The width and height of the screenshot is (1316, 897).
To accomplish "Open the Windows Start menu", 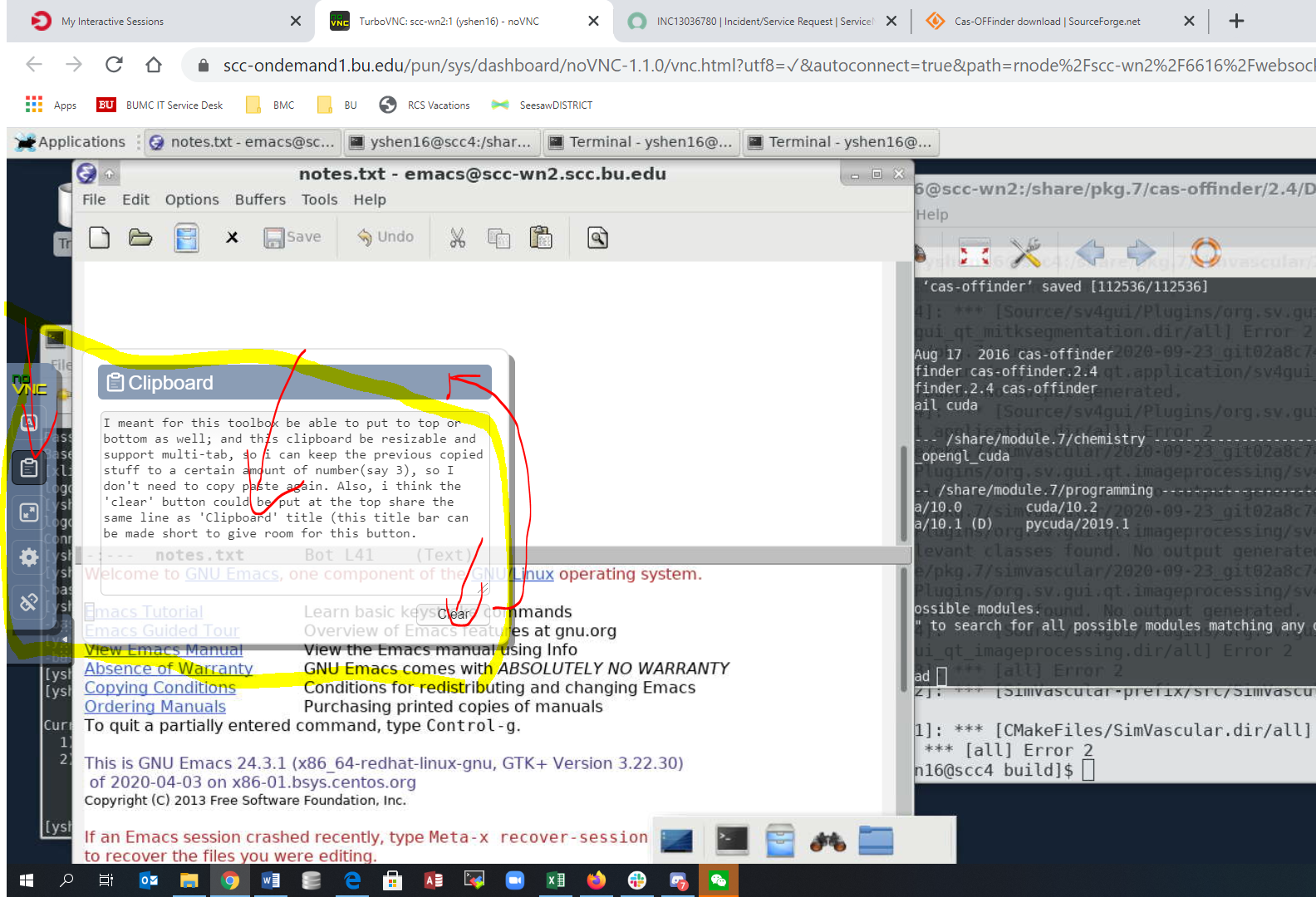I will pyautogui.click(x=27, y=880).
